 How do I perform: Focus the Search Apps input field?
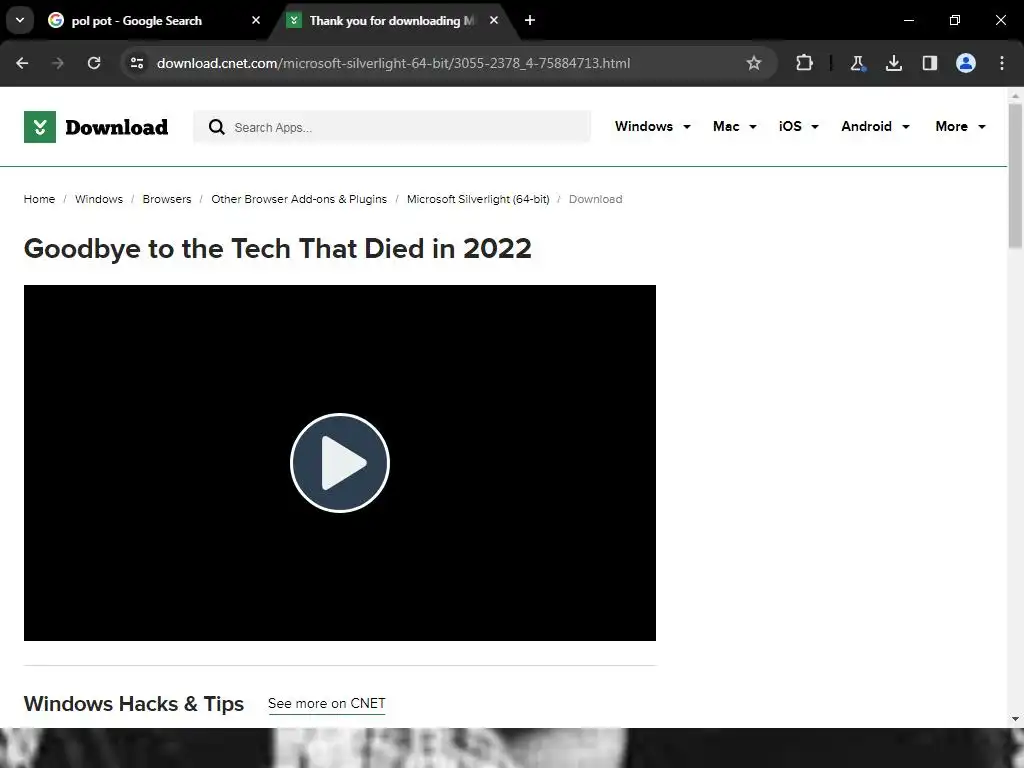coord(392,127)
